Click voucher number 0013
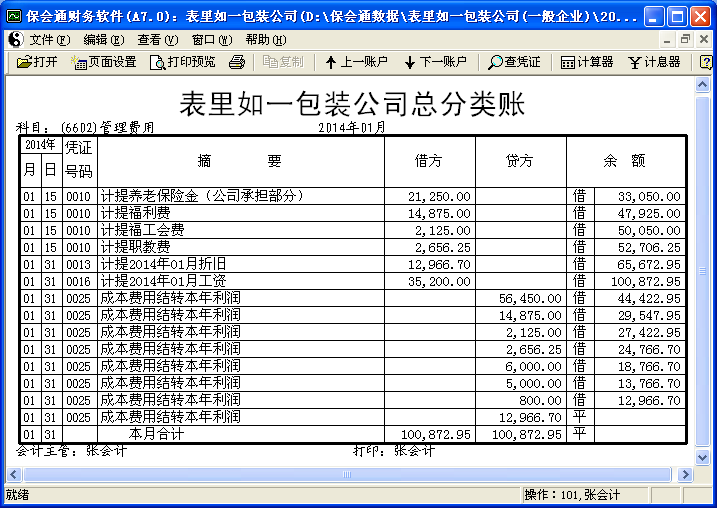This screenshot has height=508, width=717. click(79, 264)
